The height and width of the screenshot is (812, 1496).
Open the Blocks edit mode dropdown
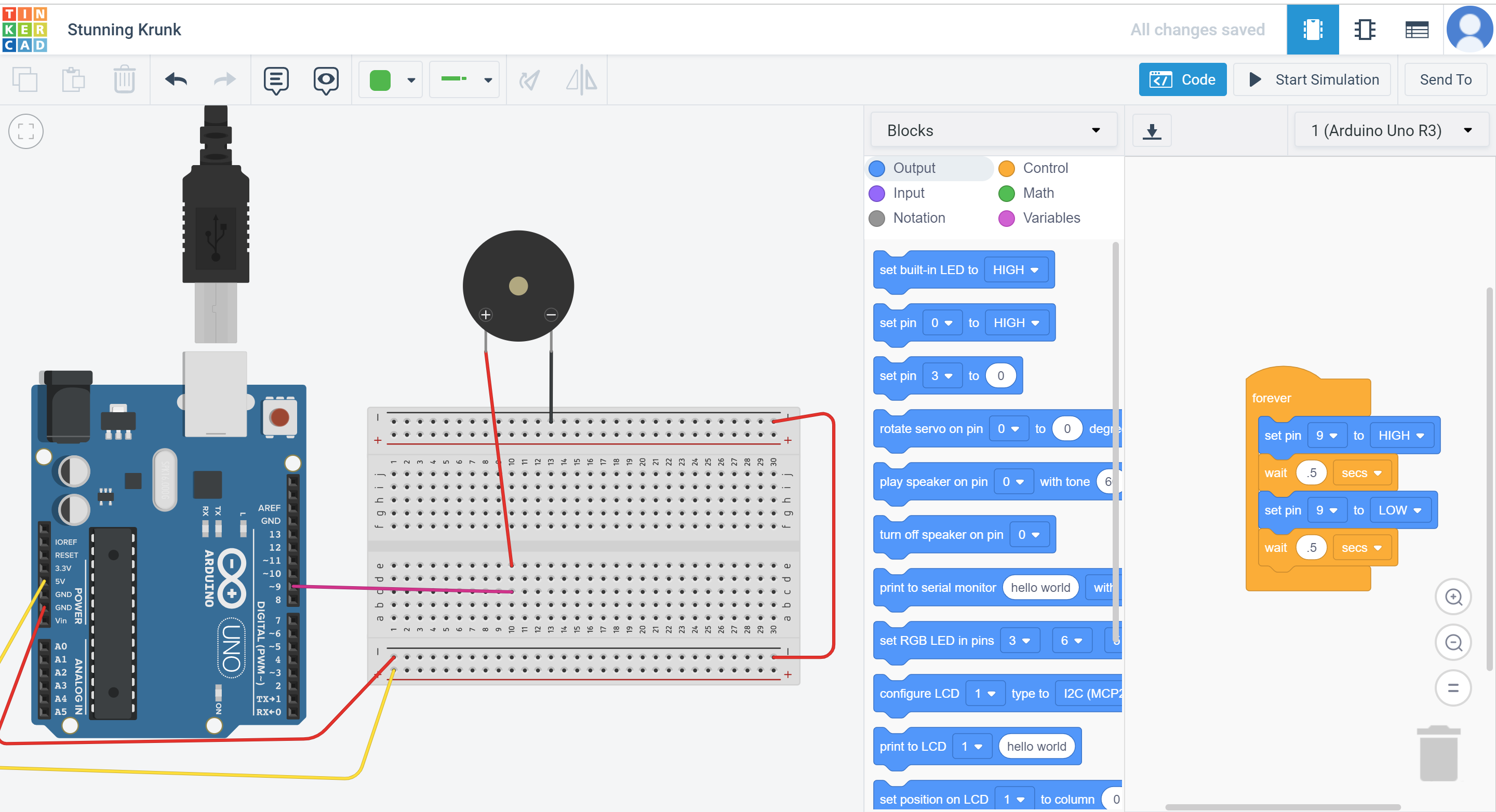(x=993, y=131)
